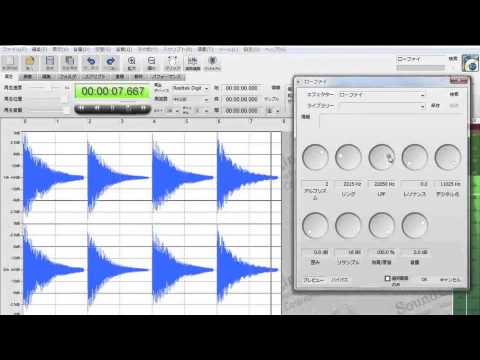Screen dimensions: 480x360
Task: Click the LPF knob showing 22050 Hz
Action: [382, 157]
